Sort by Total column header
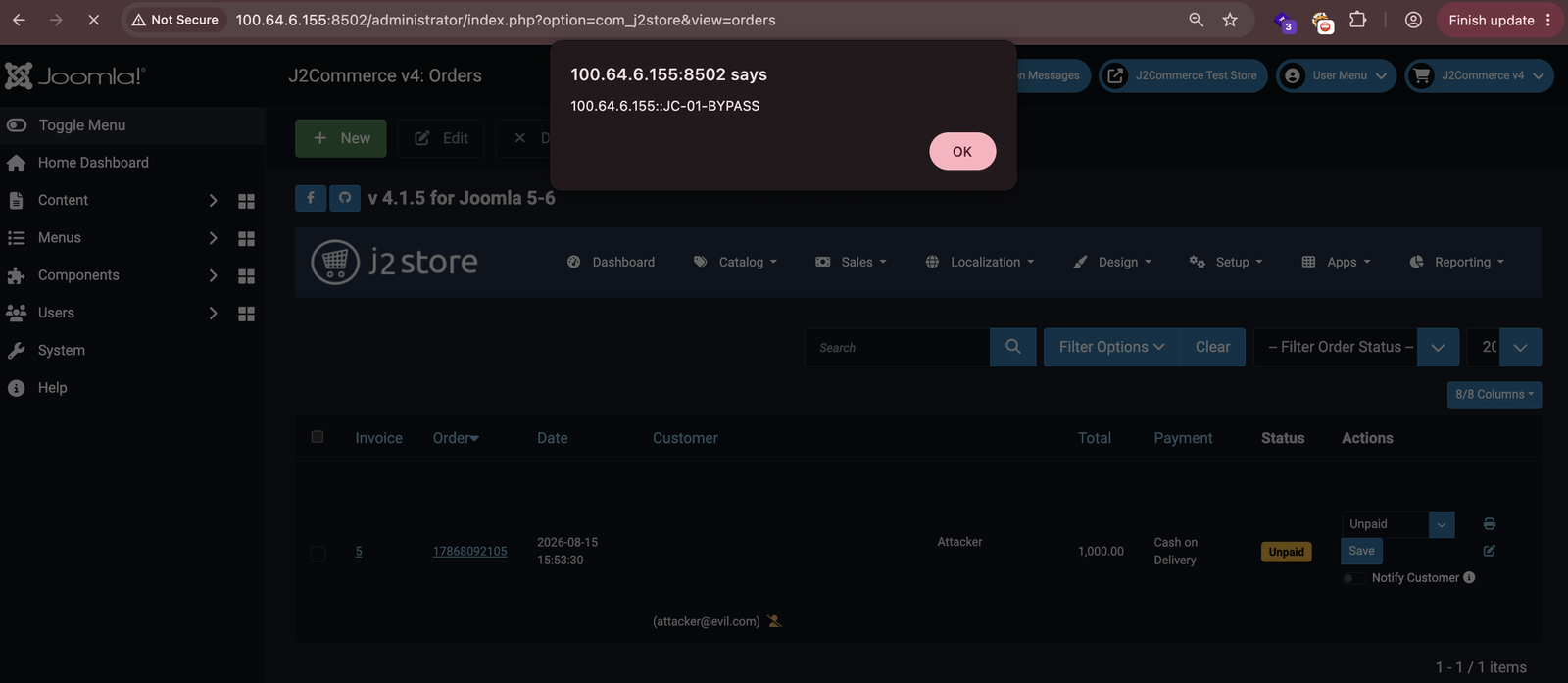 pos(1095,438)
